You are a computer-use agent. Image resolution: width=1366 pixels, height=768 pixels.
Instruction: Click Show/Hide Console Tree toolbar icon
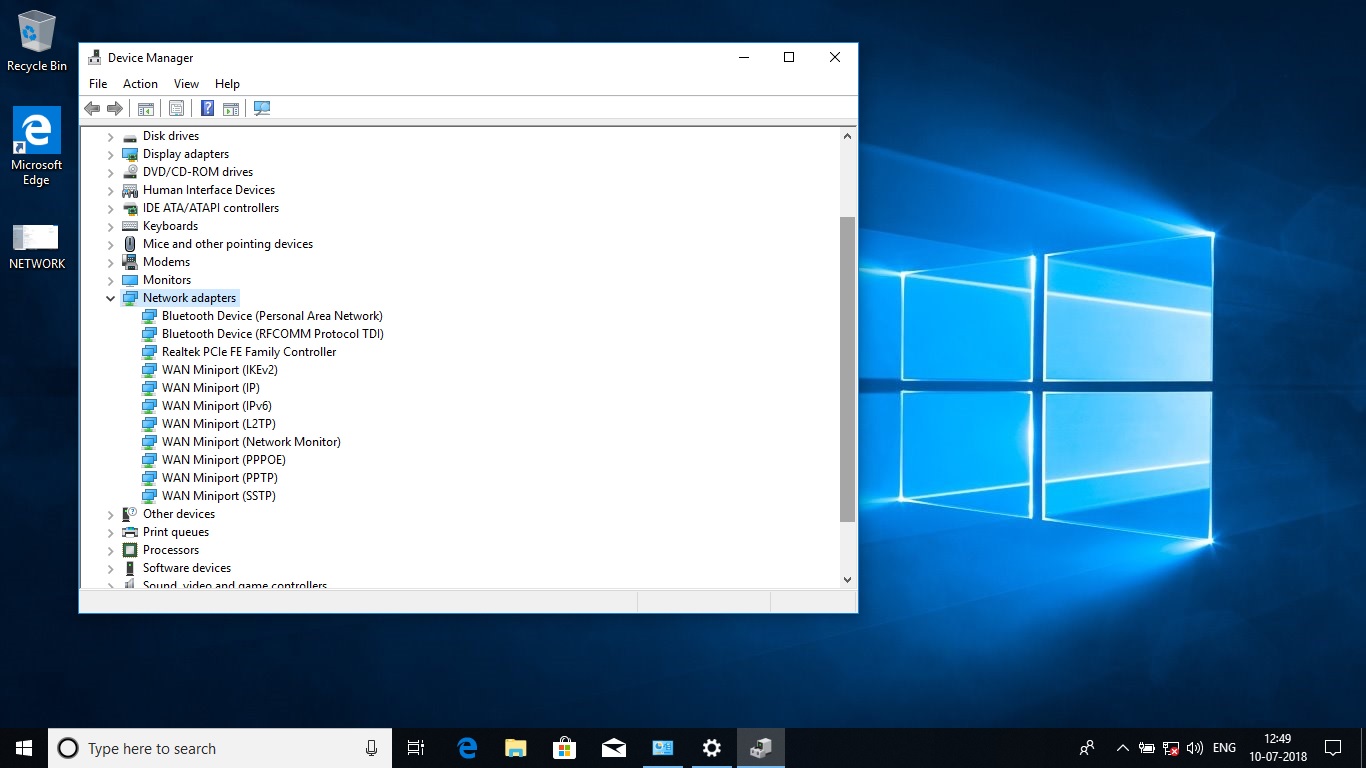tap(146, 108)
